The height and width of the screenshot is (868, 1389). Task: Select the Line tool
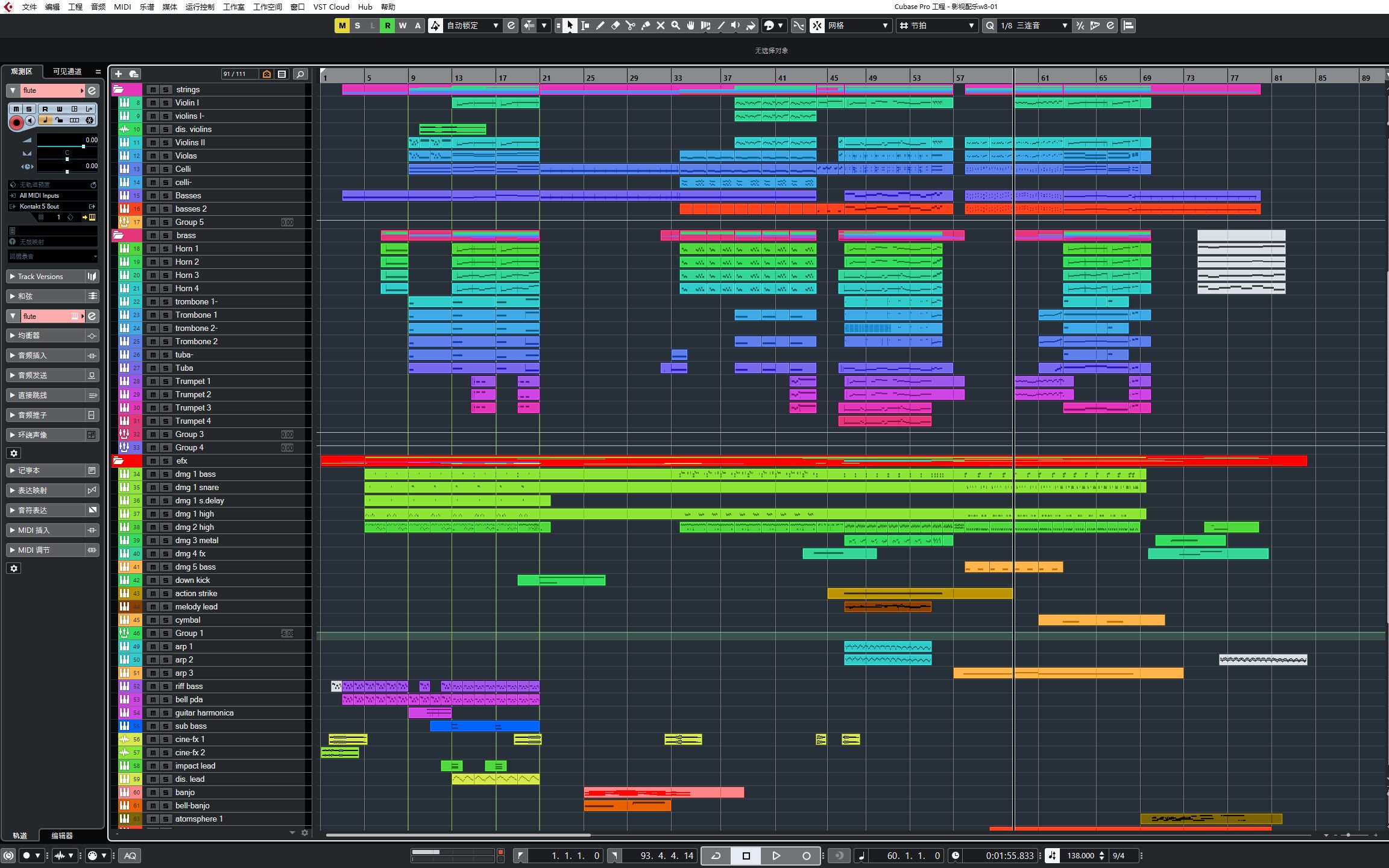tap(720, 25)
